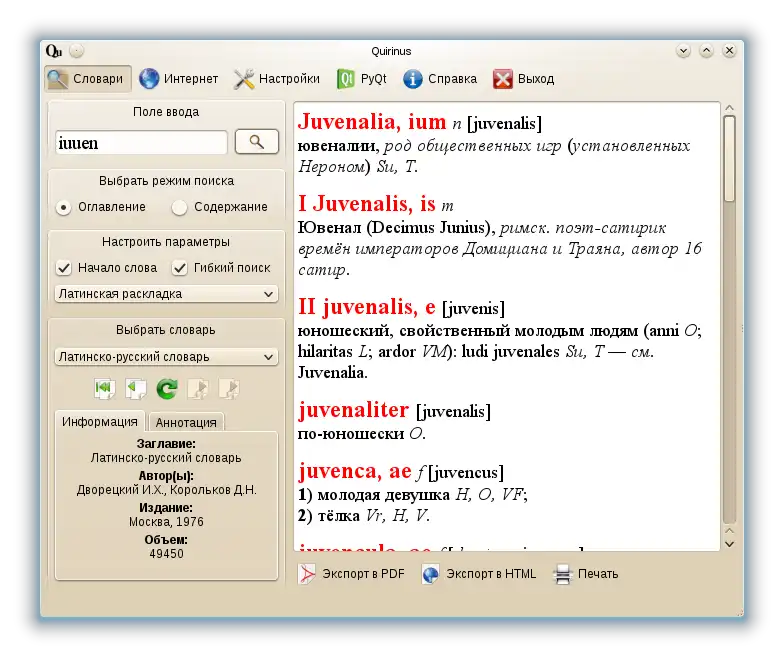The width and height of the screenshot is (784, 657).
Task: Switch to the Информация tab
Action: 100,422
